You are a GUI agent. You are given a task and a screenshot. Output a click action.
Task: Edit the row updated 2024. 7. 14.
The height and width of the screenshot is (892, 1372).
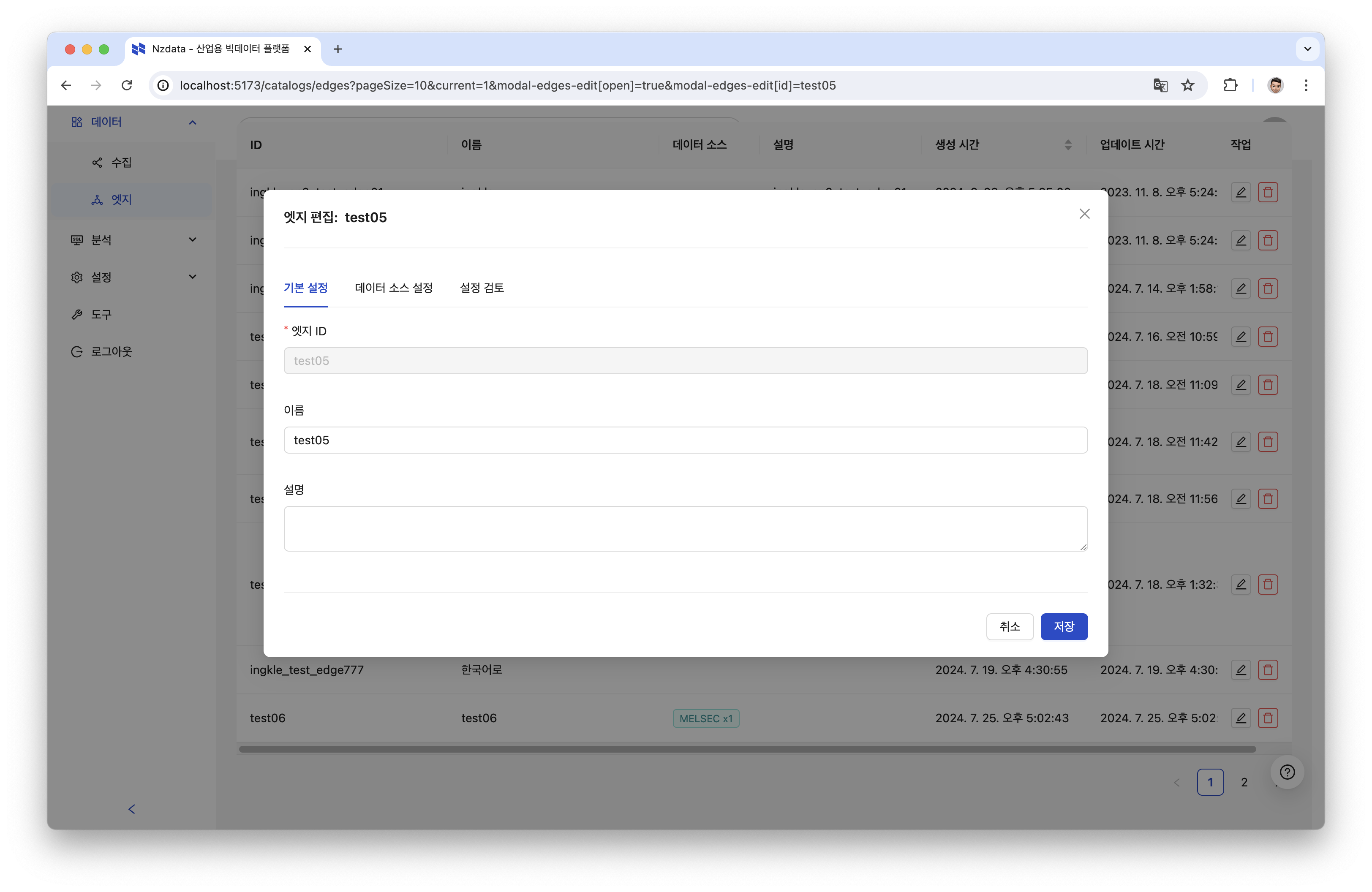point(1241,288)
